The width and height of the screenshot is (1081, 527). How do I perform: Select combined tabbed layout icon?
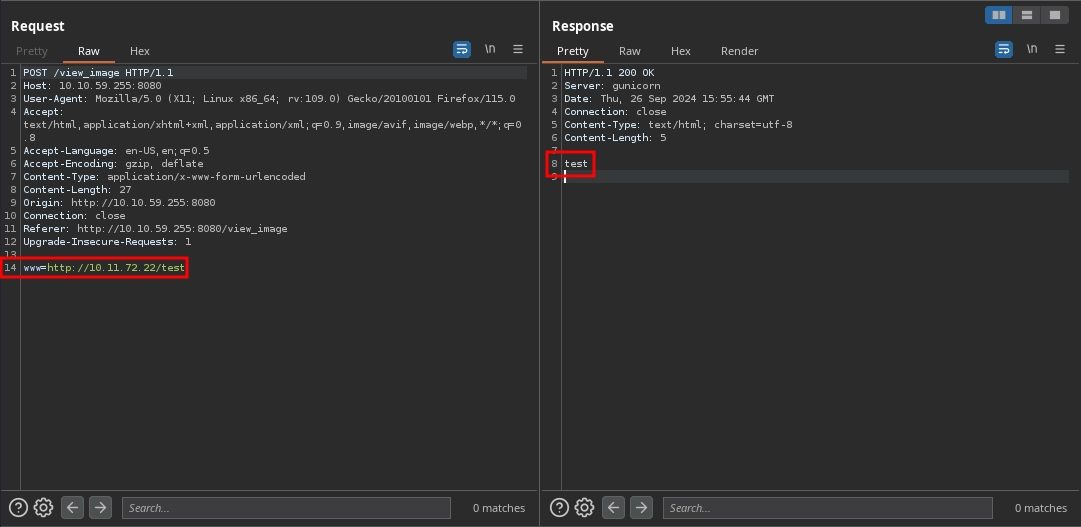(x=1054, y=15)
